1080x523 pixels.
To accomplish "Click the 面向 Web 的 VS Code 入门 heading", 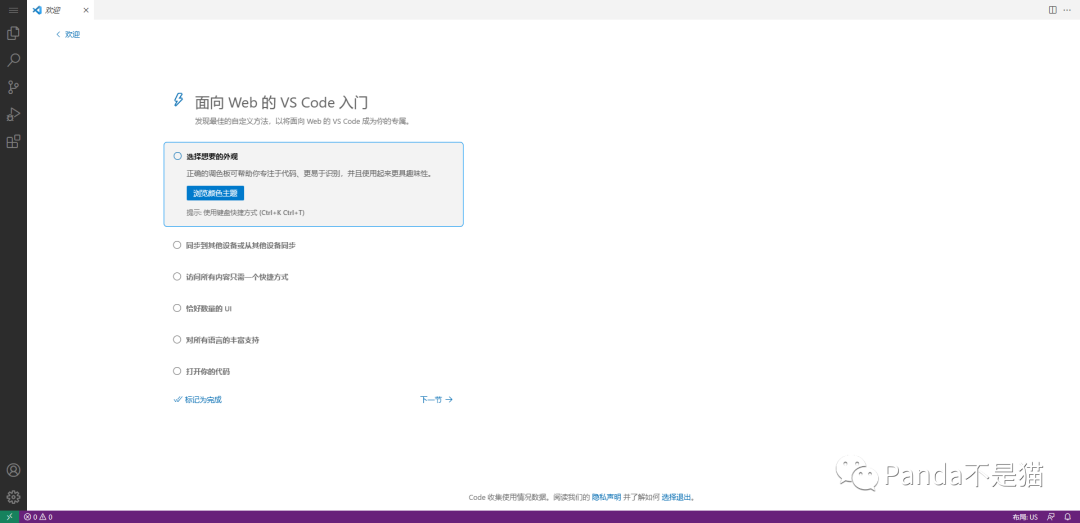I will click(282, 102).
